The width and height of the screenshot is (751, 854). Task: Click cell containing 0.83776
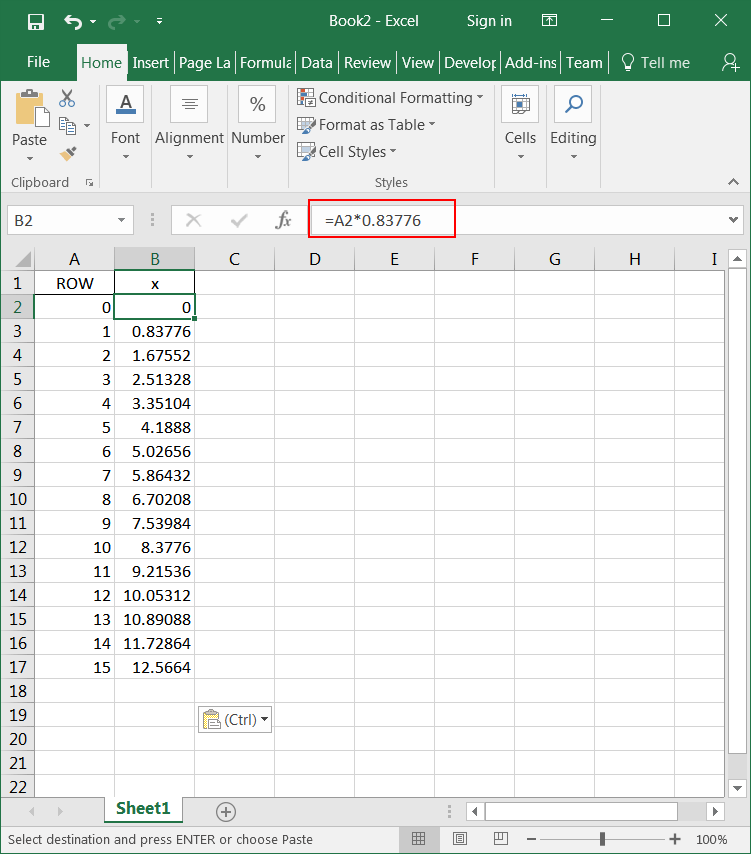[155, 332]
